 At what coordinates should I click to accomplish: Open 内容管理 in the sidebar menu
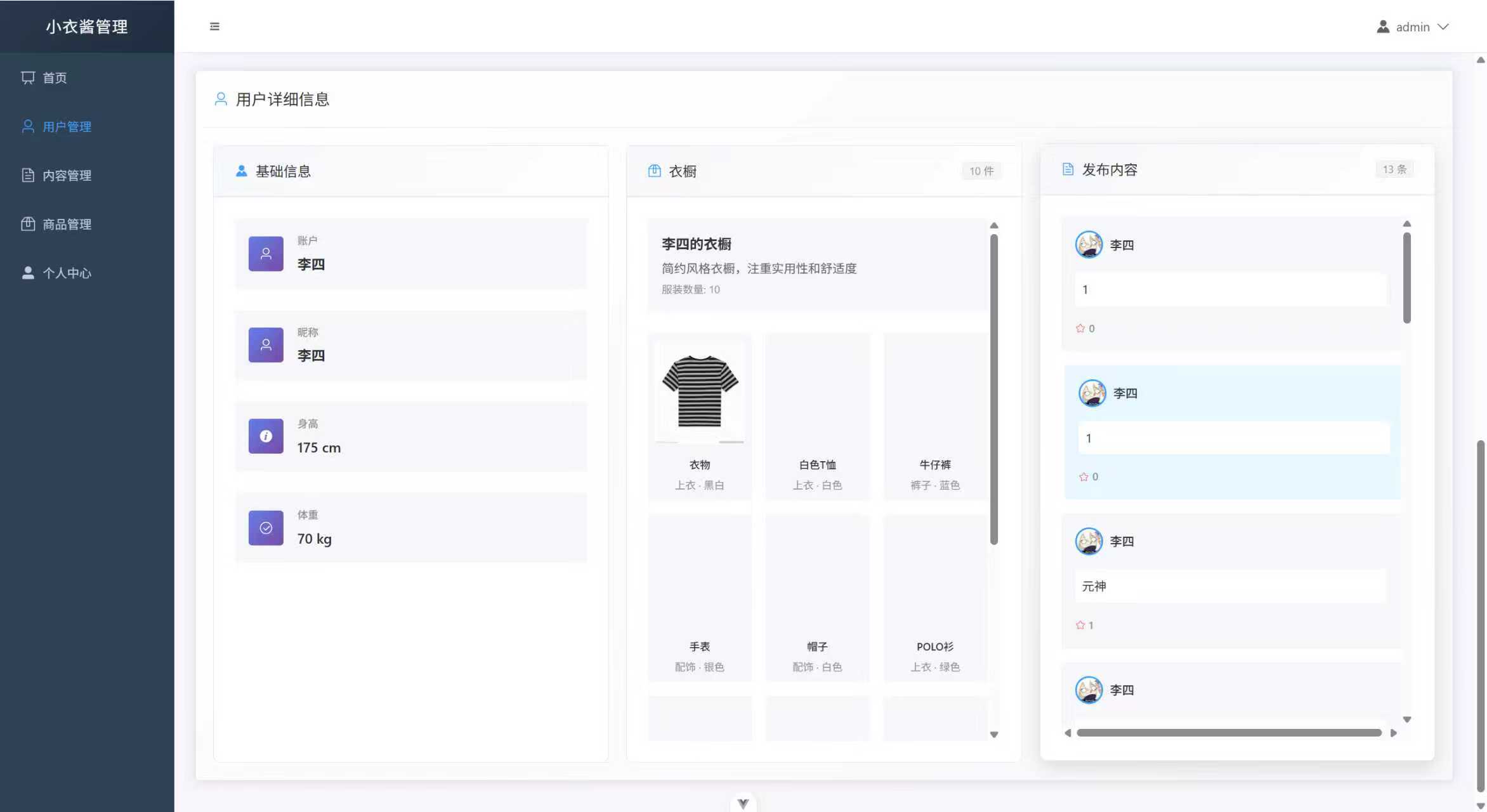[x=67, y=175]
